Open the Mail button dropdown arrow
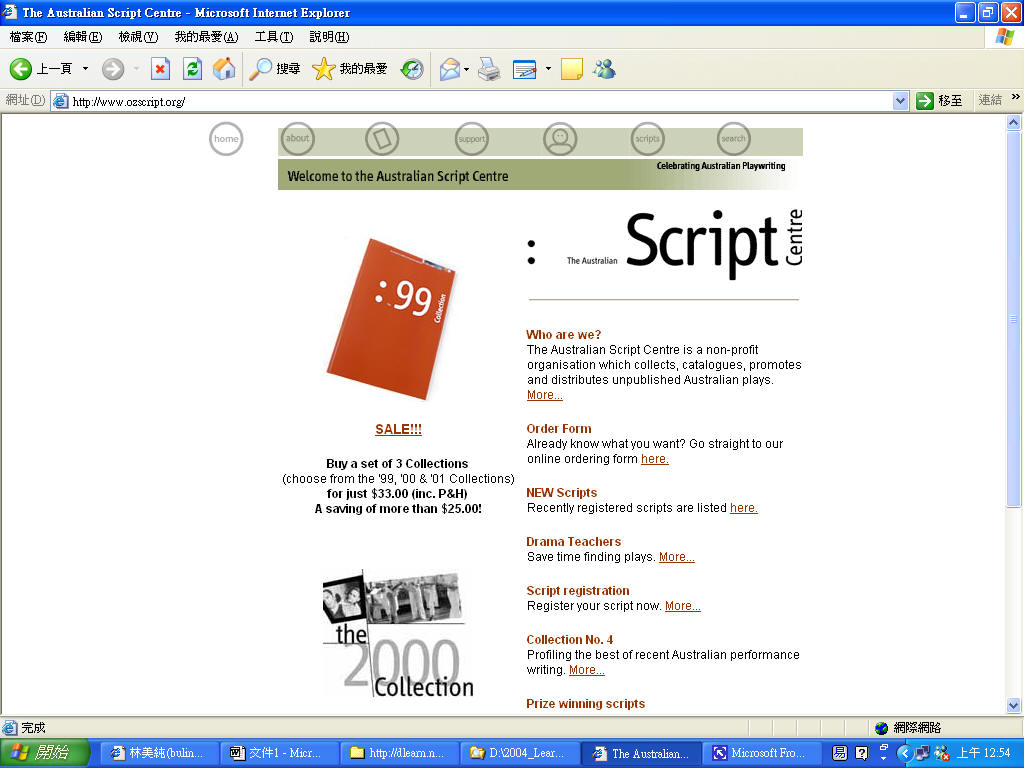 click(x=466, y=69)
